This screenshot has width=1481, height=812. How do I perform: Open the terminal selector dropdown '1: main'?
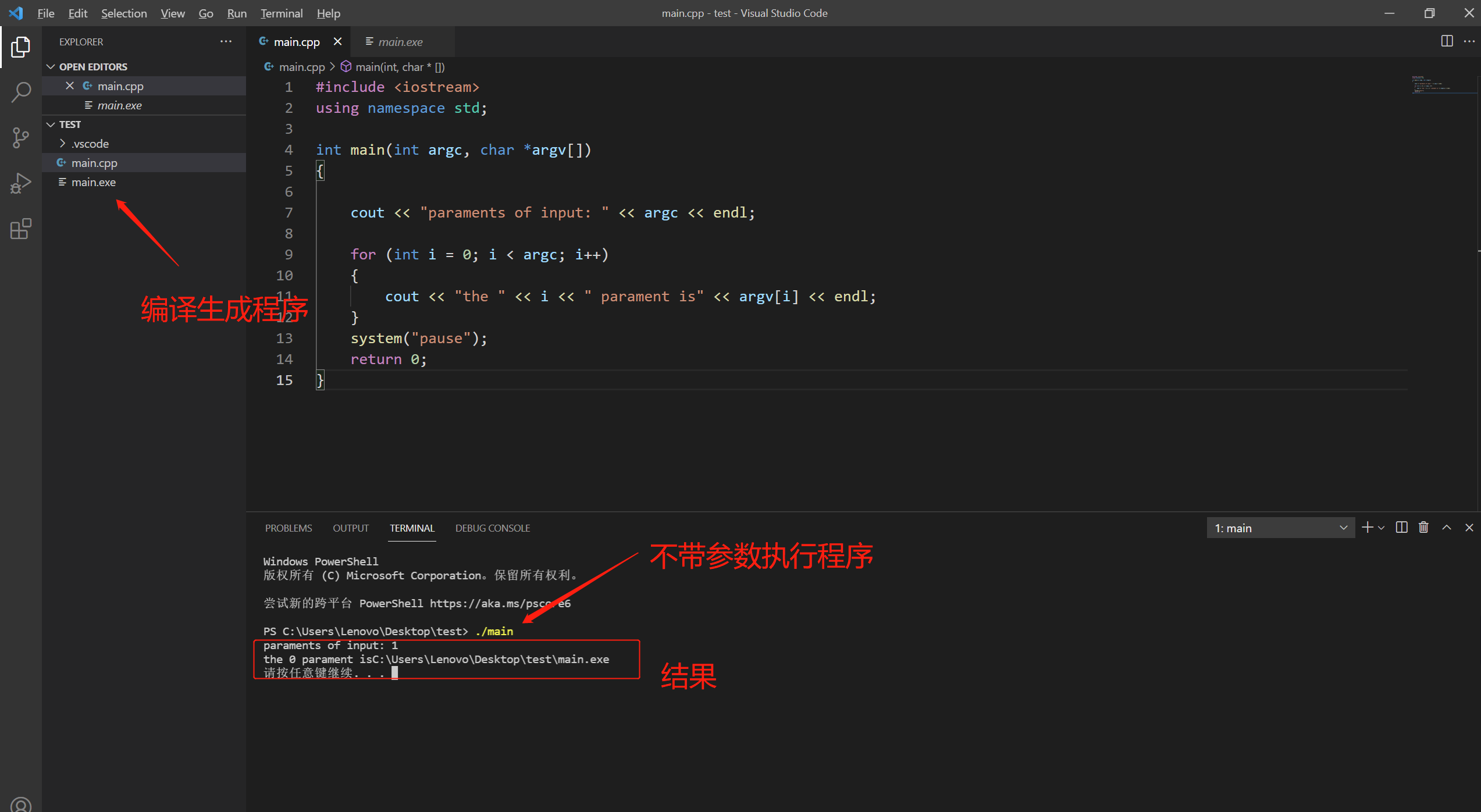point(1280,528)
